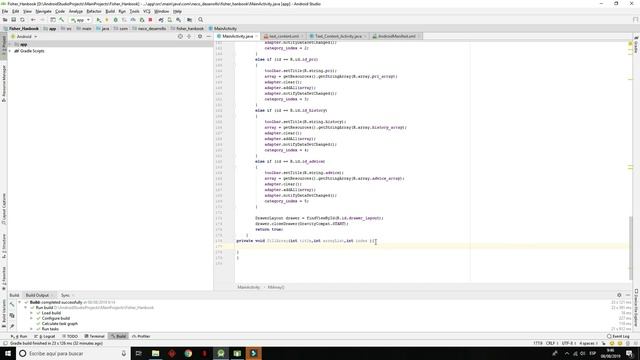Open the Refactor menu

pos(94,11)
